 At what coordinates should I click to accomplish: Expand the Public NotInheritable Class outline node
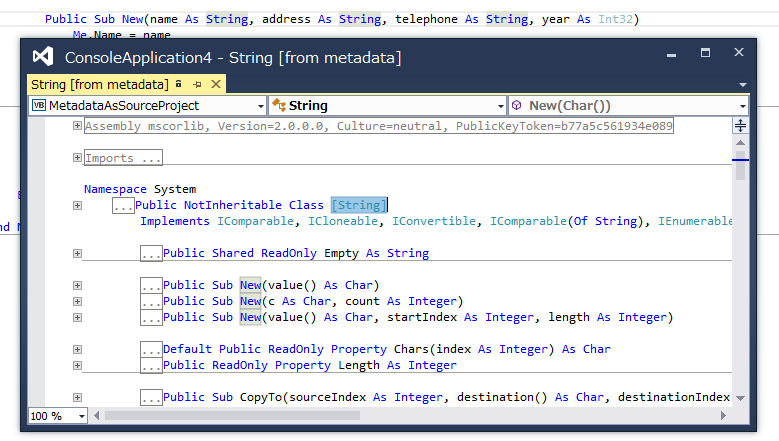click(77, 206)
